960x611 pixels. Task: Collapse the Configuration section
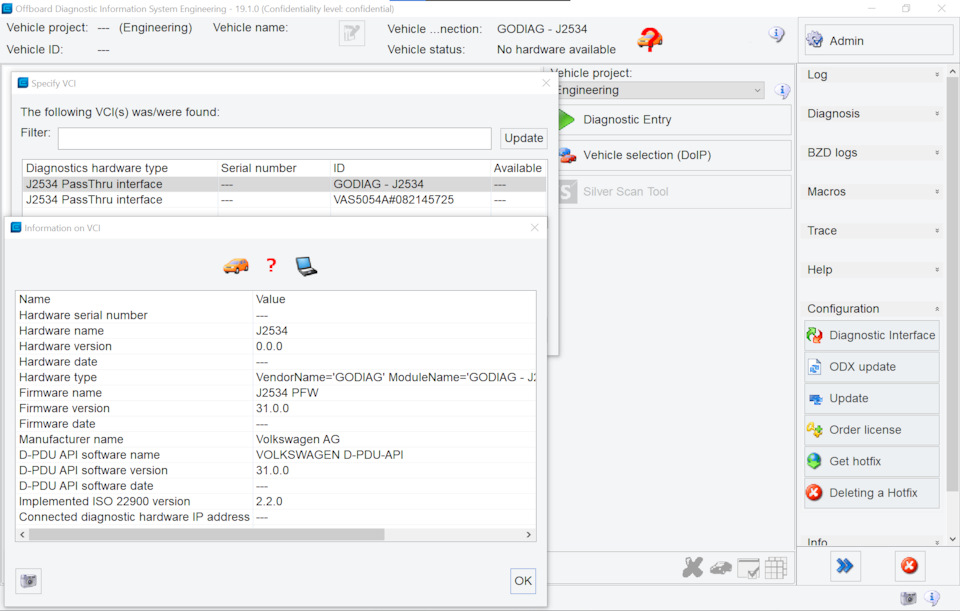pyautogui.click(x=936, y=309)
